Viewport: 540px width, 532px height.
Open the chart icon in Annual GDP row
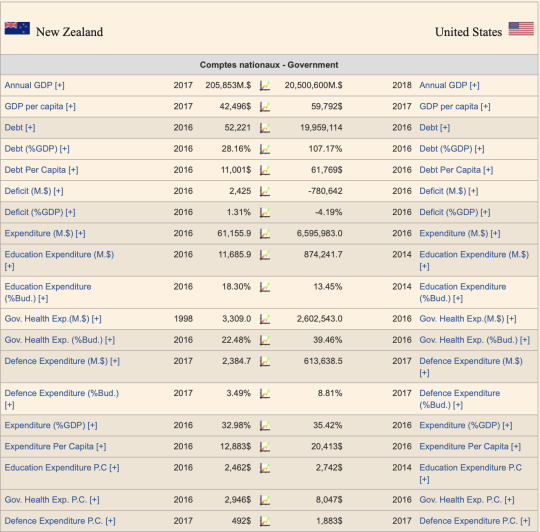pyautogui.click(x=265, y=85)
